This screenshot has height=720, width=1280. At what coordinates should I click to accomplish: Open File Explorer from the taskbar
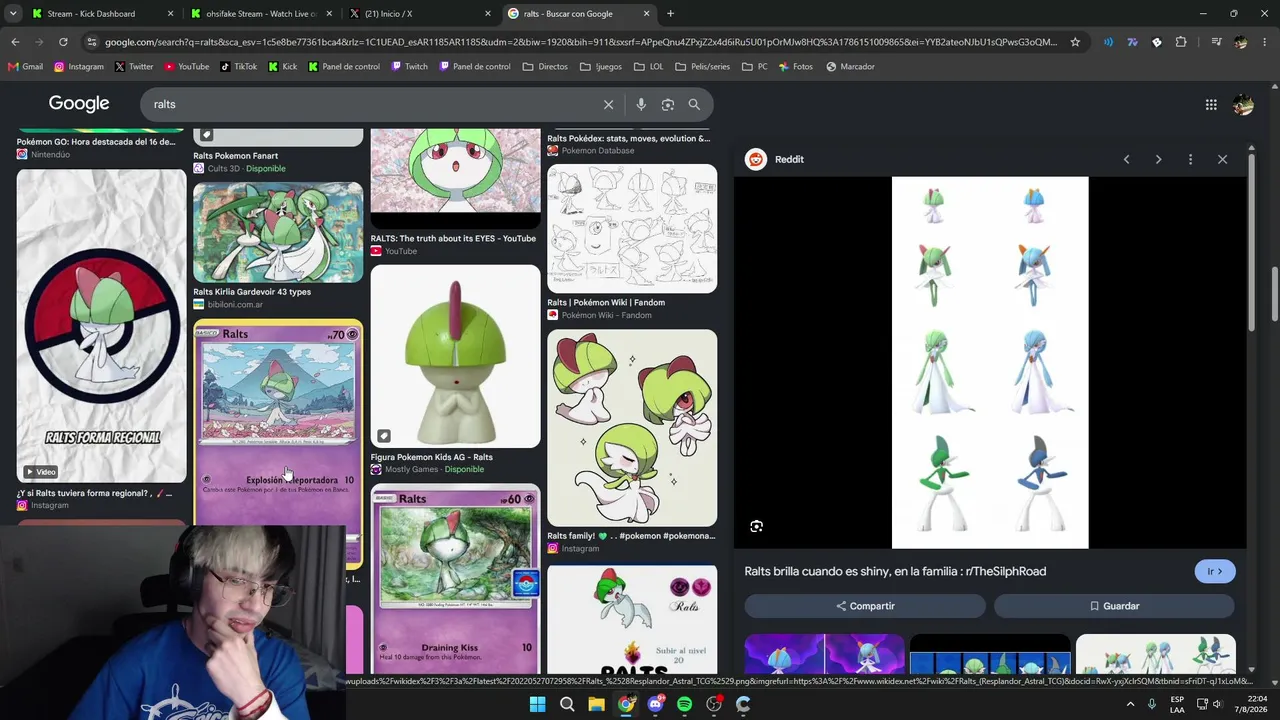point(596,704)
